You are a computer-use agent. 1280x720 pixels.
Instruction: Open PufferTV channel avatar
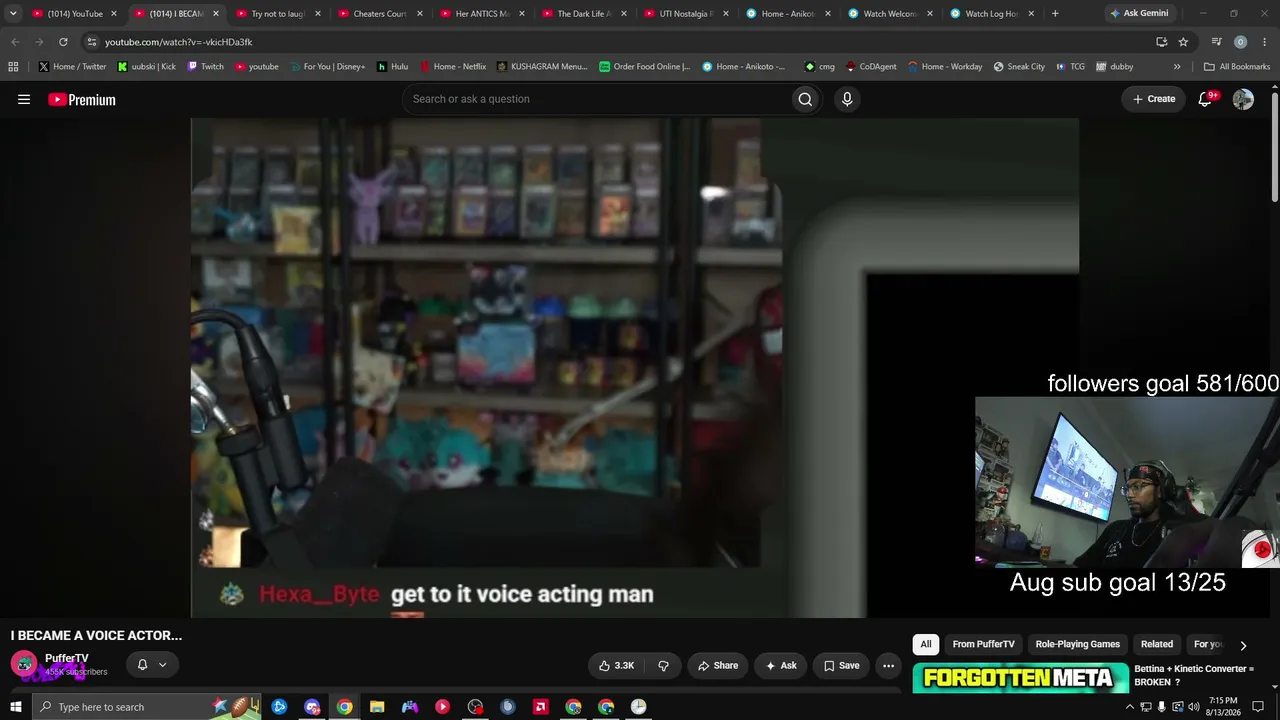coord(25,664)
